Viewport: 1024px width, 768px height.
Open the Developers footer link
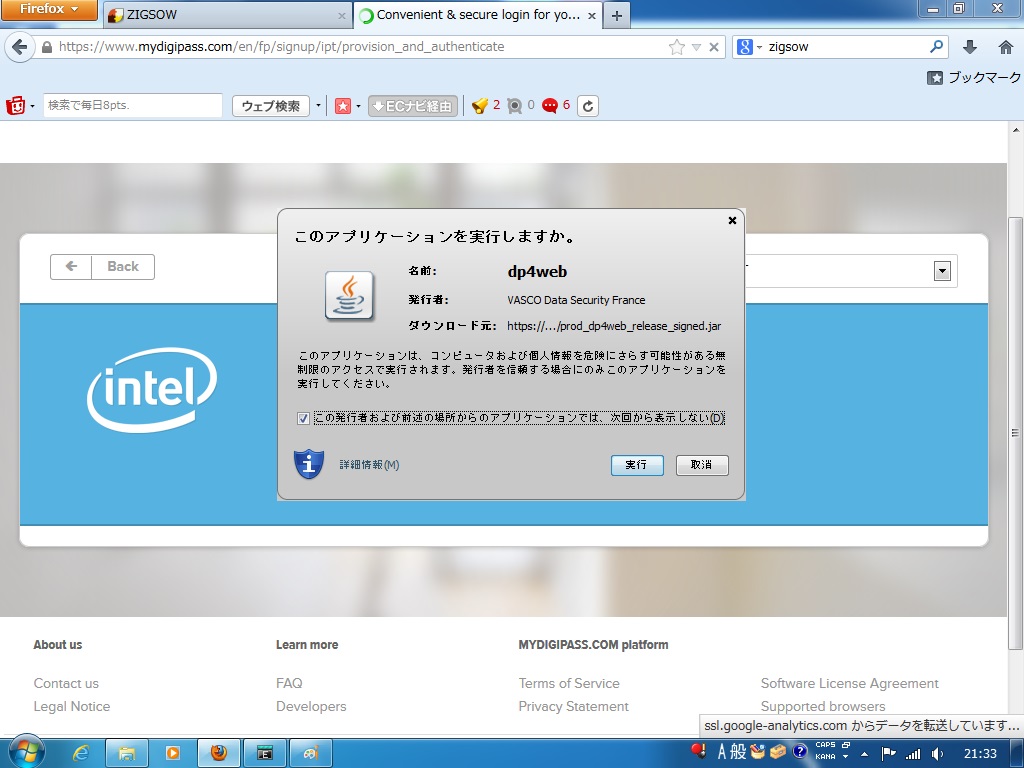311,706
